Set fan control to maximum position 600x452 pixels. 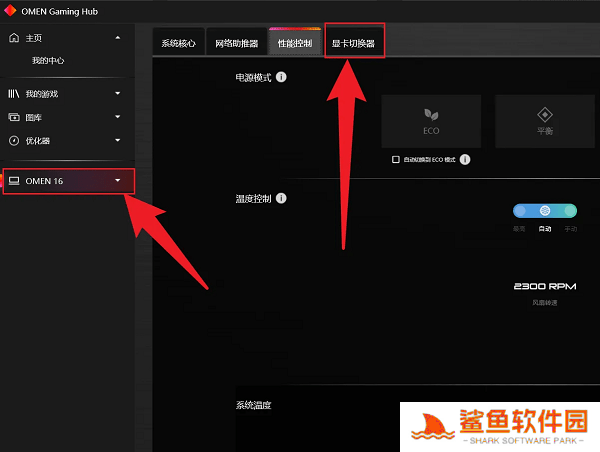coord(520,210)
